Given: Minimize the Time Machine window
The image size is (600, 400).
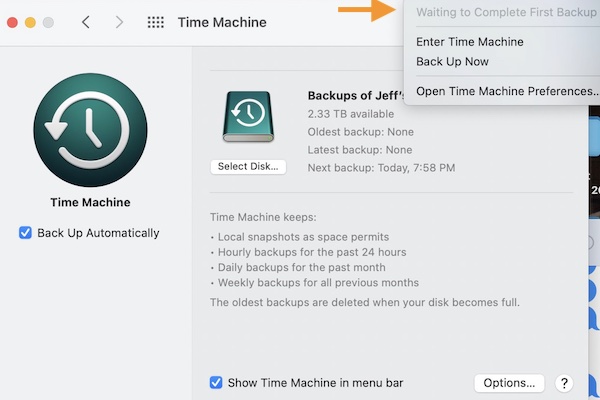Looking at the screenshot, I should 30,23.
